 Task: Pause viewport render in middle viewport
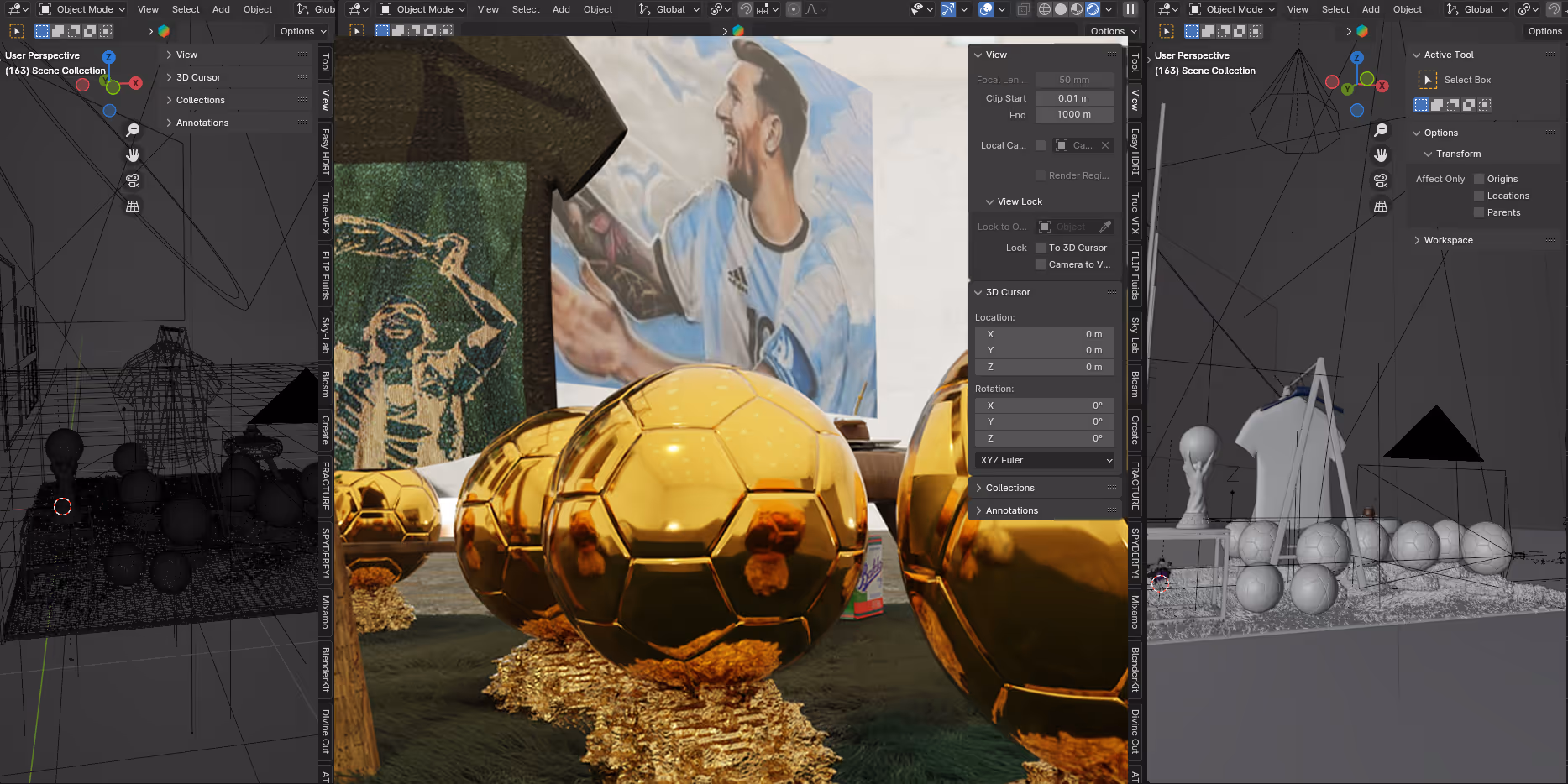point(1130,9)
